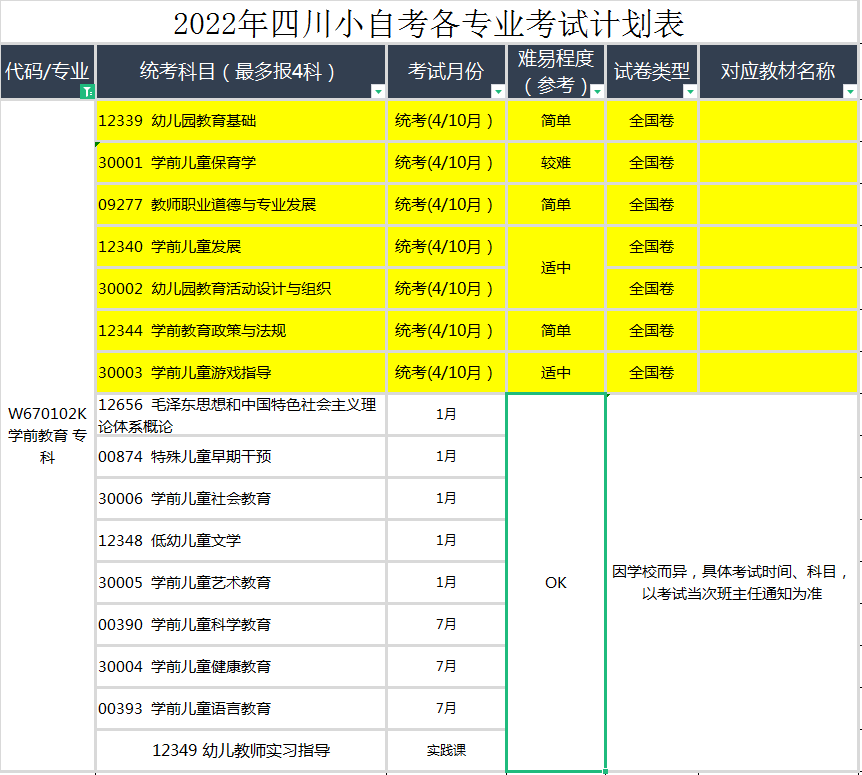Click the 实践课 cell

tap(446, 750)
